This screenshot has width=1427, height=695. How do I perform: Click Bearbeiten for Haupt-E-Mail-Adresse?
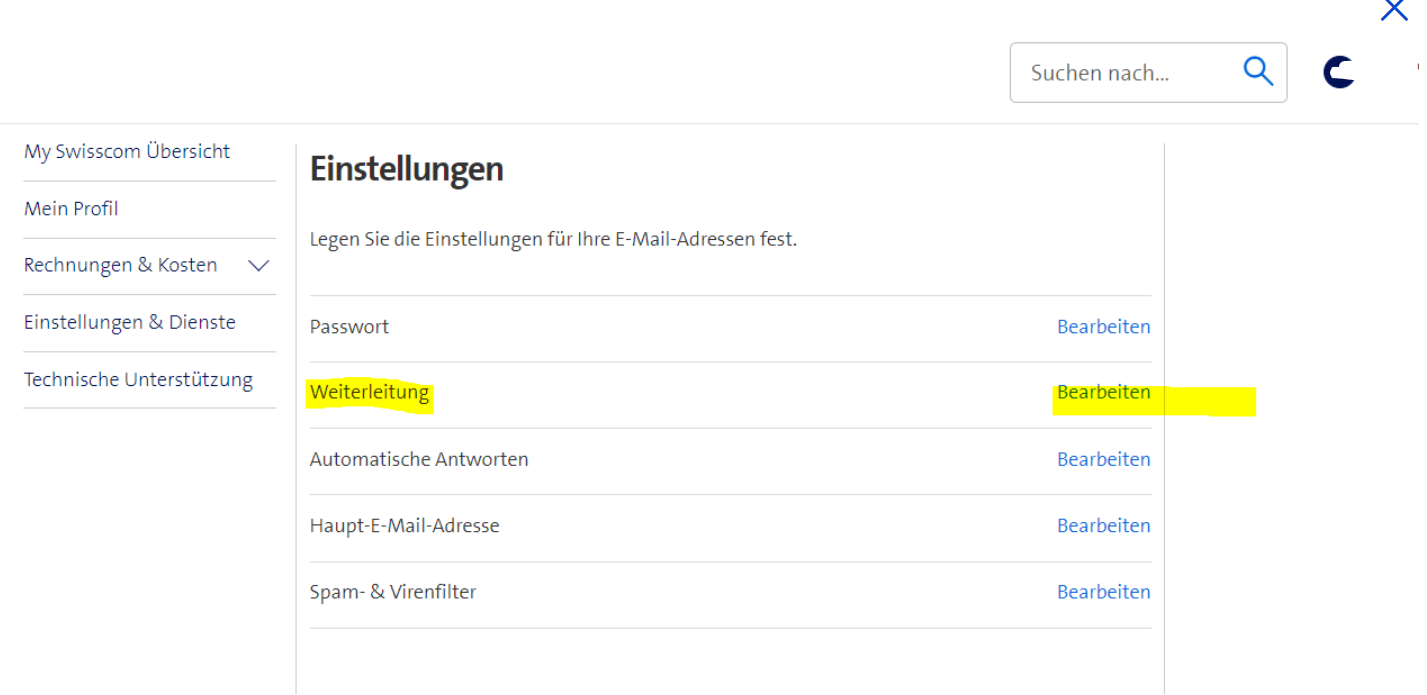coord(1103,526)
